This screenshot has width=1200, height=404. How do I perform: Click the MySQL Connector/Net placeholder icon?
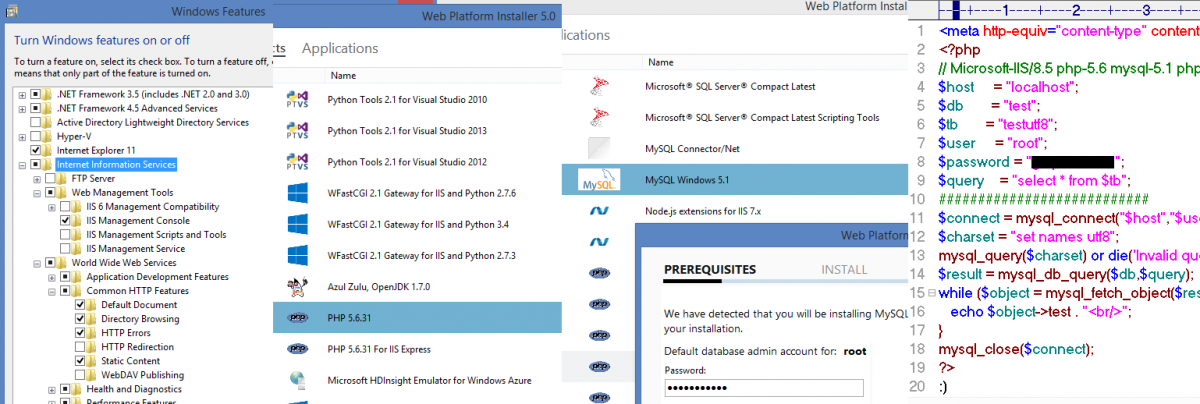point(600,149)
